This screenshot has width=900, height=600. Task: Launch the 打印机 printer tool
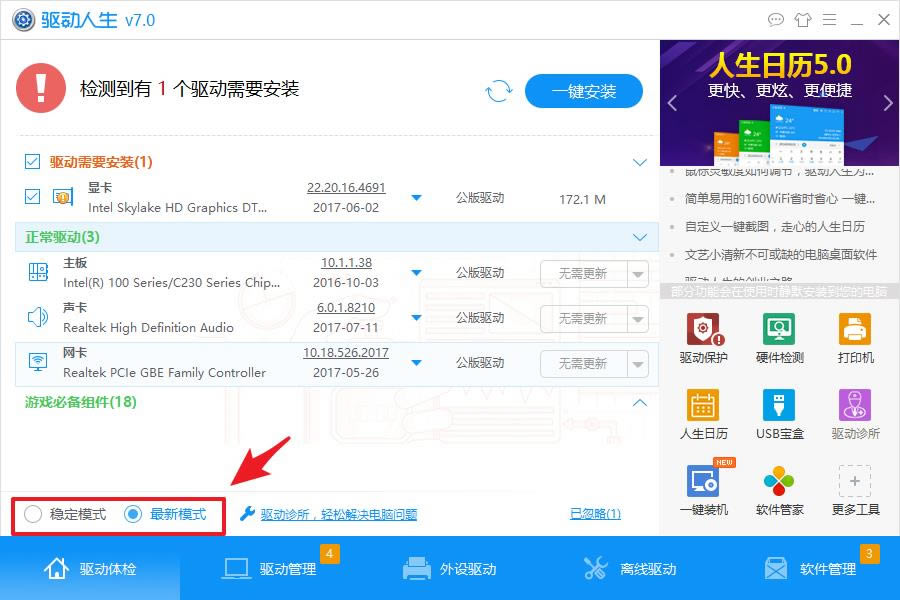(x=855, y=330)
